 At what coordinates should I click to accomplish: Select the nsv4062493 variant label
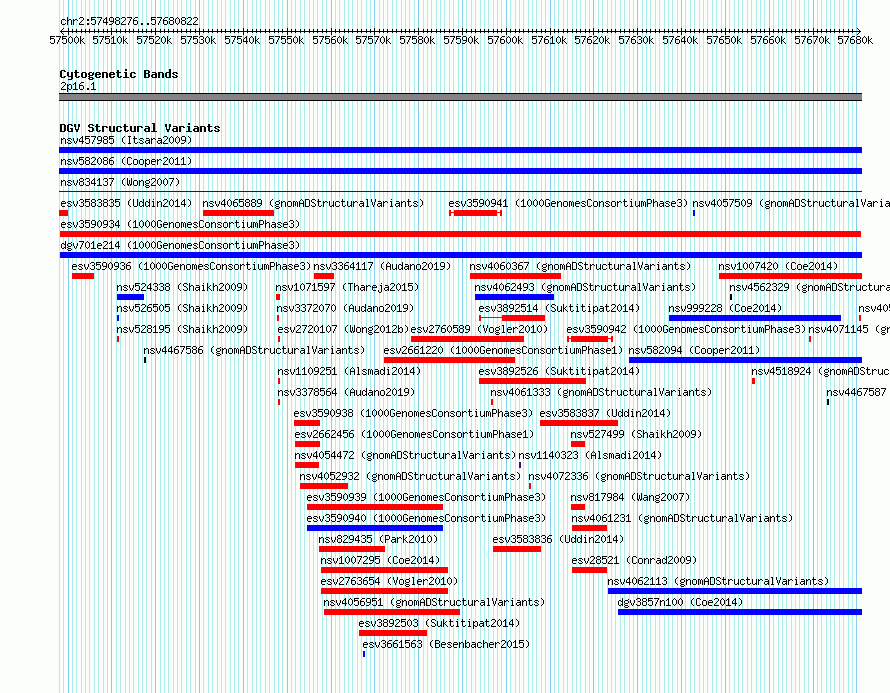click(x=585, y=287)
